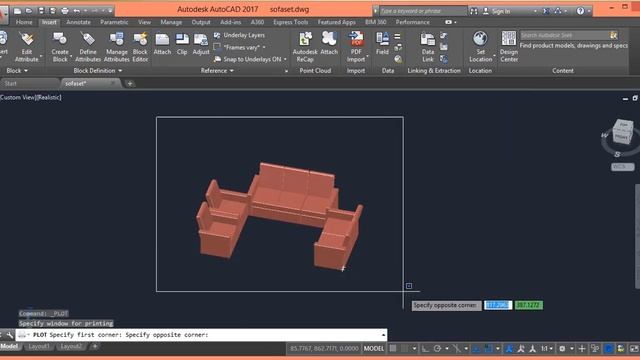Open Snap to Underlays ON dropdown
This screenshot has width=640, height=360.
point(285,60)
